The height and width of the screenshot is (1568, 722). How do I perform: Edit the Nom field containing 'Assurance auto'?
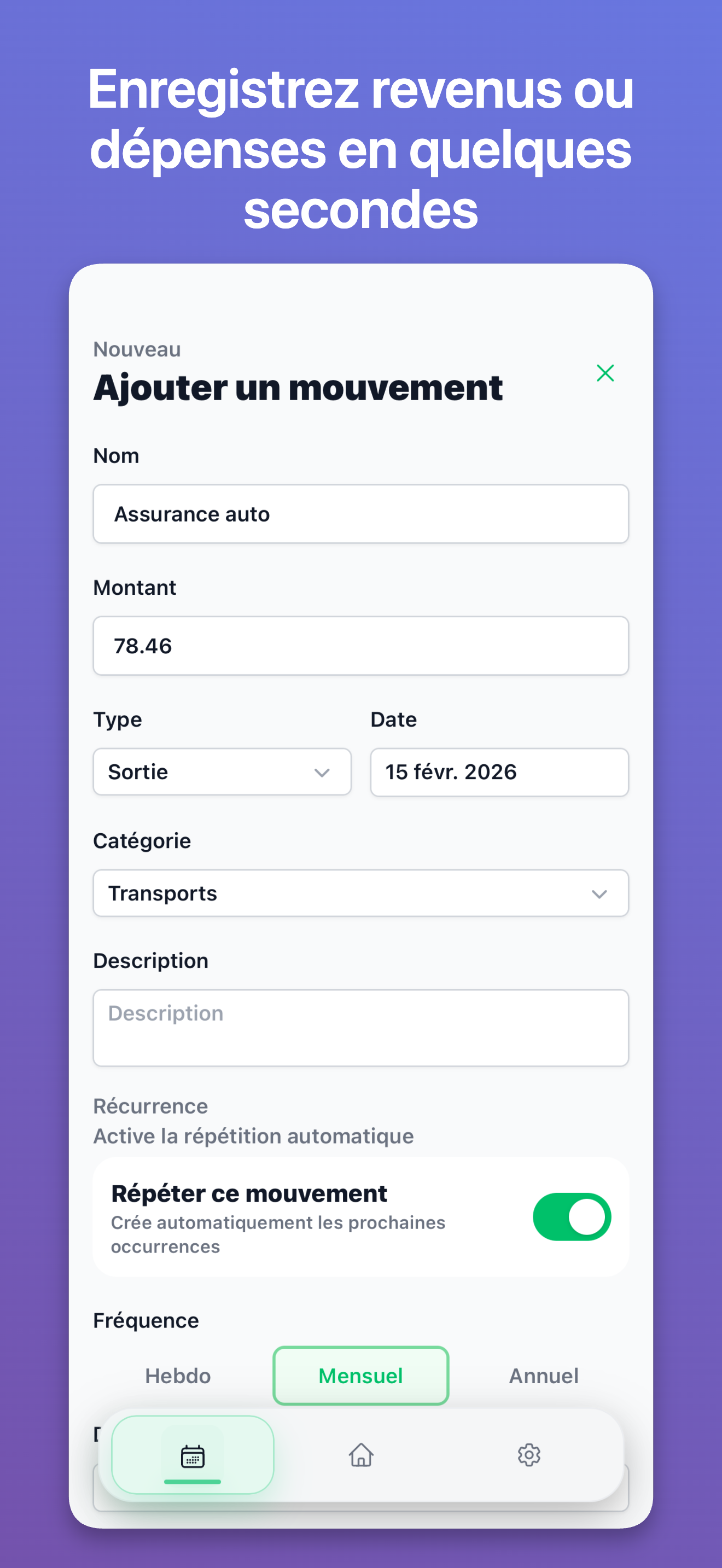(x=360, y=514)
